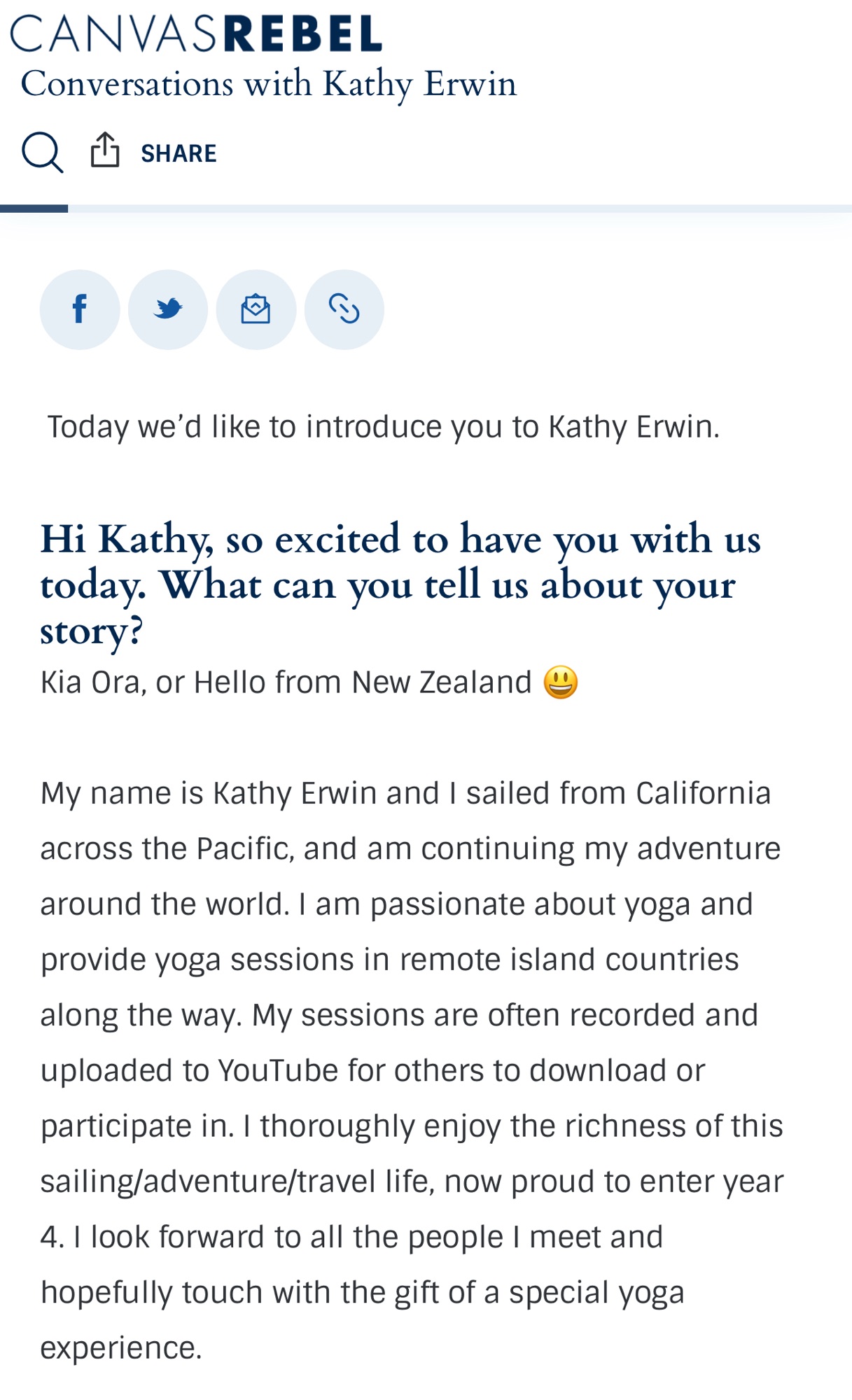
Task: Click the final word "experience."
Action: click(121, 1347)
